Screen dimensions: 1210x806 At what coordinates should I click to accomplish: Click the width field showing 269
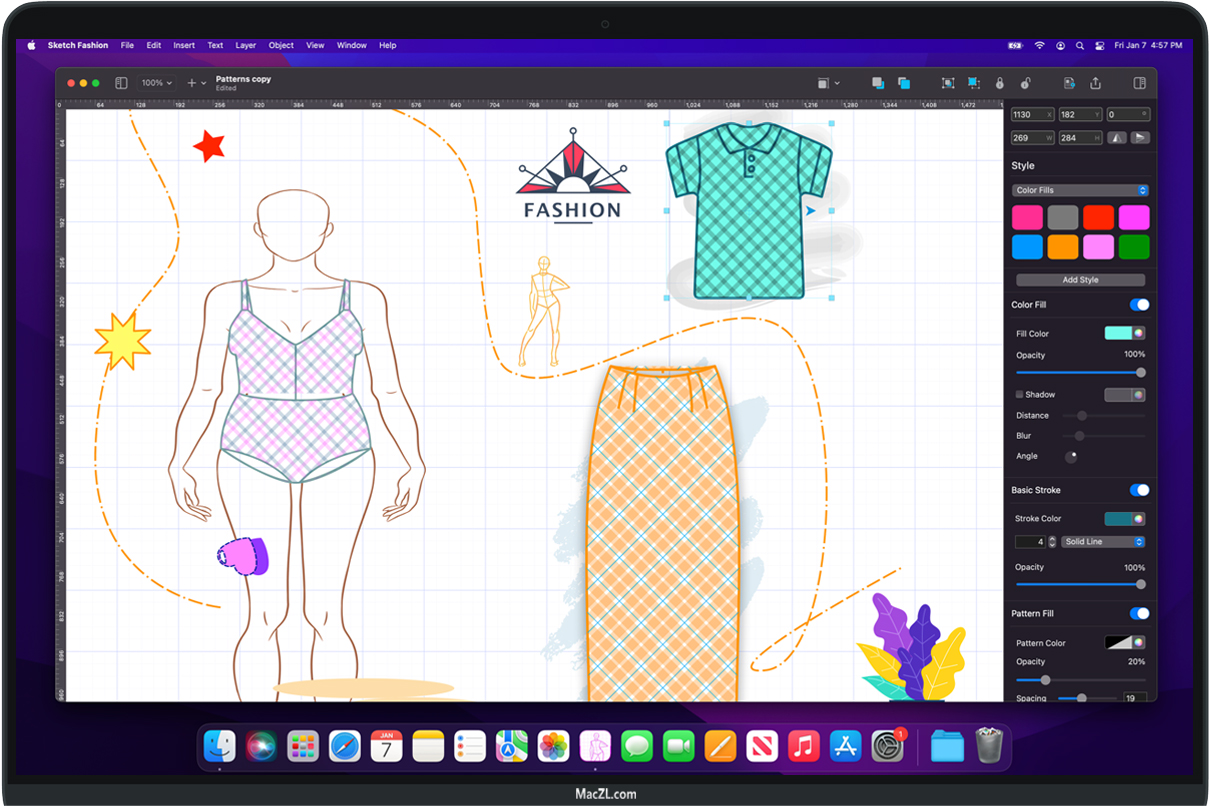[1033, 138]
